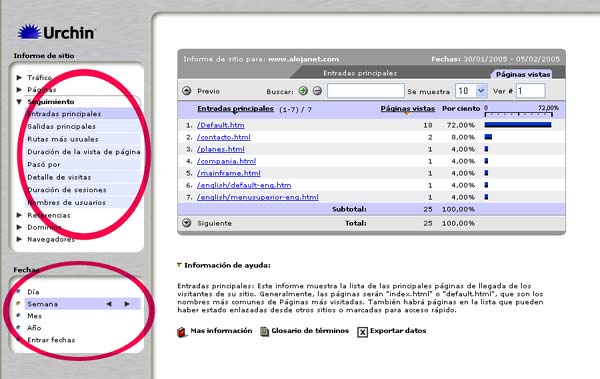Viewport: 600px width, 379px height.
Task: Collapse the Seguimiento menu section
Action: click(19, 102)
